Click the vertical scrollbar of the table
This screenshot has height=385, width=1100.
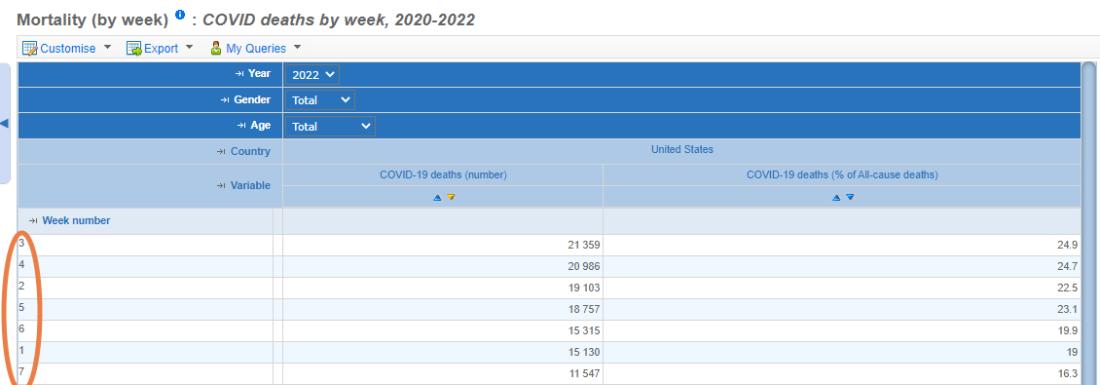(1089, 223)
